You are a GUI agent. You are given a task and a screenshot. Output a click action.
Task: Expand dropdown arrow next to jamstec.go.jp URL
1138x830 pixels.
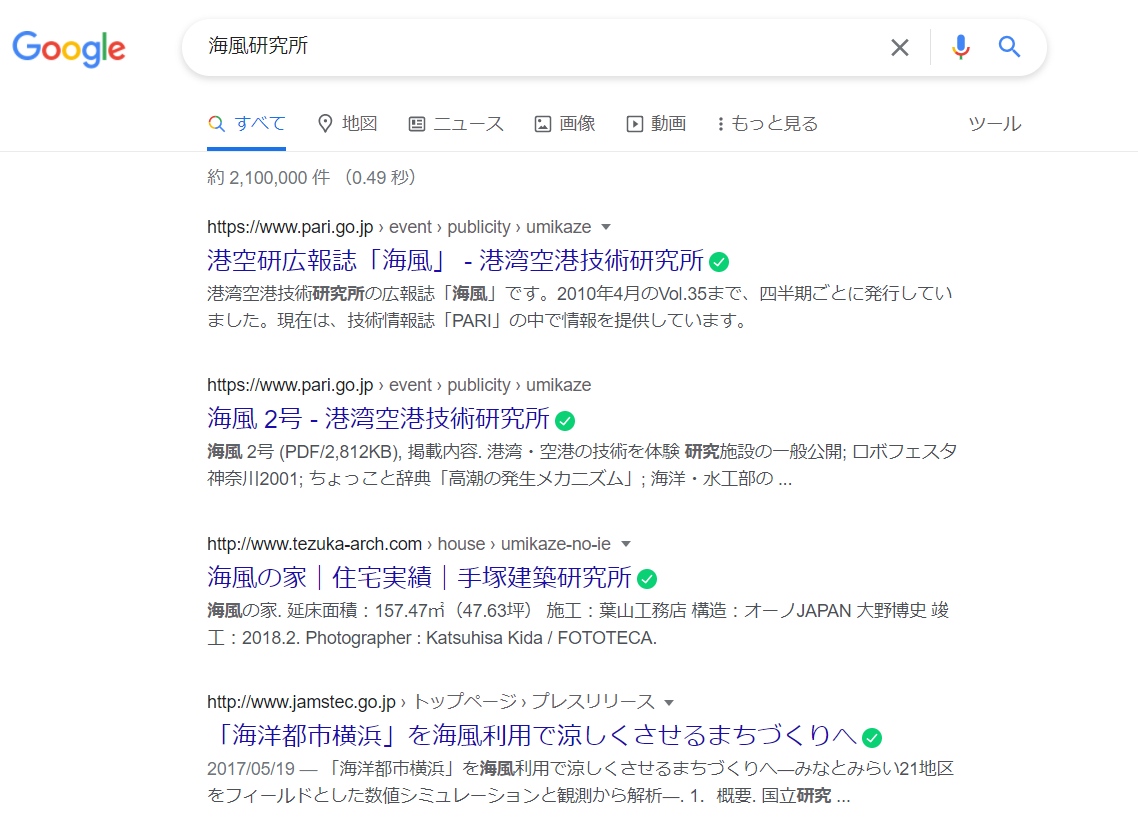tap(669, 702)
